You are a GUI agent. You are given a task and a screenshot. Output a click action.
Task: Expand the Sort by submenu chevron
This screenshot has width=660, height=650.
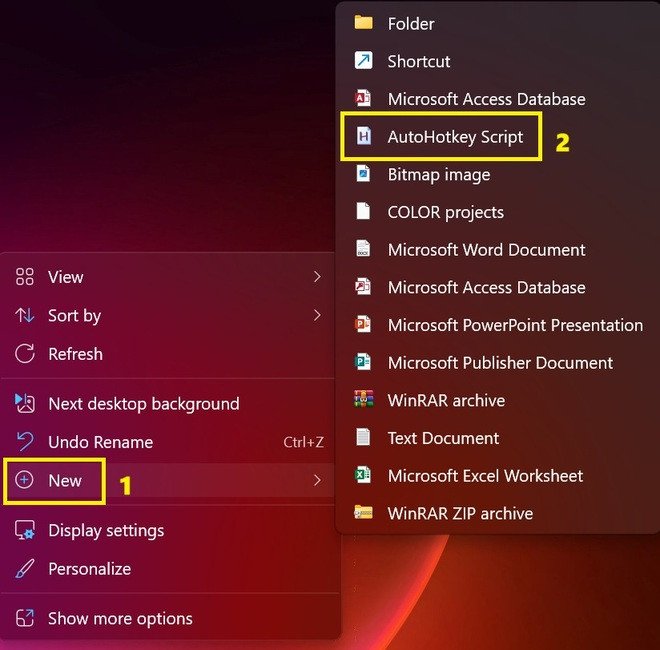[x=317, y=315]
